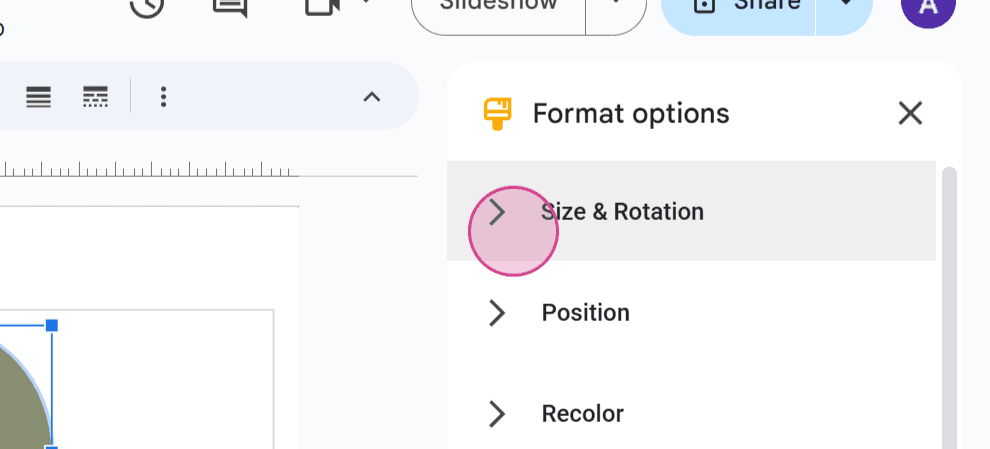Expand the Position section chevron
990x449 pixels.
(x=498, y=313)
